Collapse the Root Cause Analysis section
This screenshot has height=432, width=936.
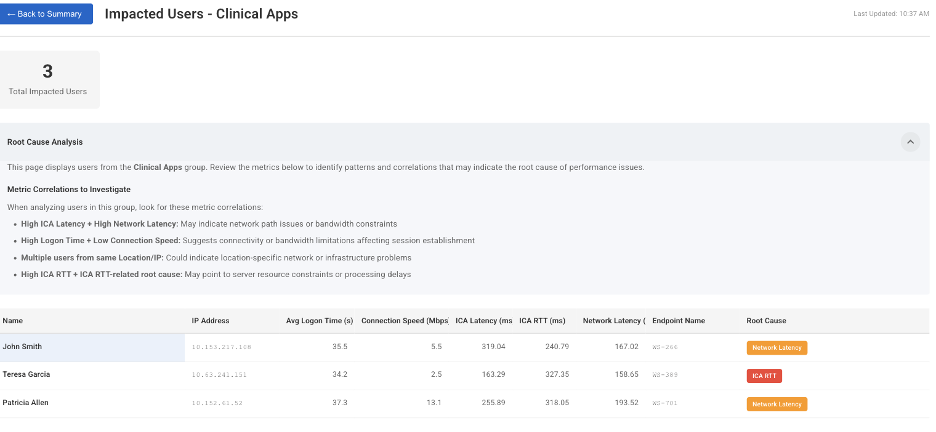tap(910, 142)
